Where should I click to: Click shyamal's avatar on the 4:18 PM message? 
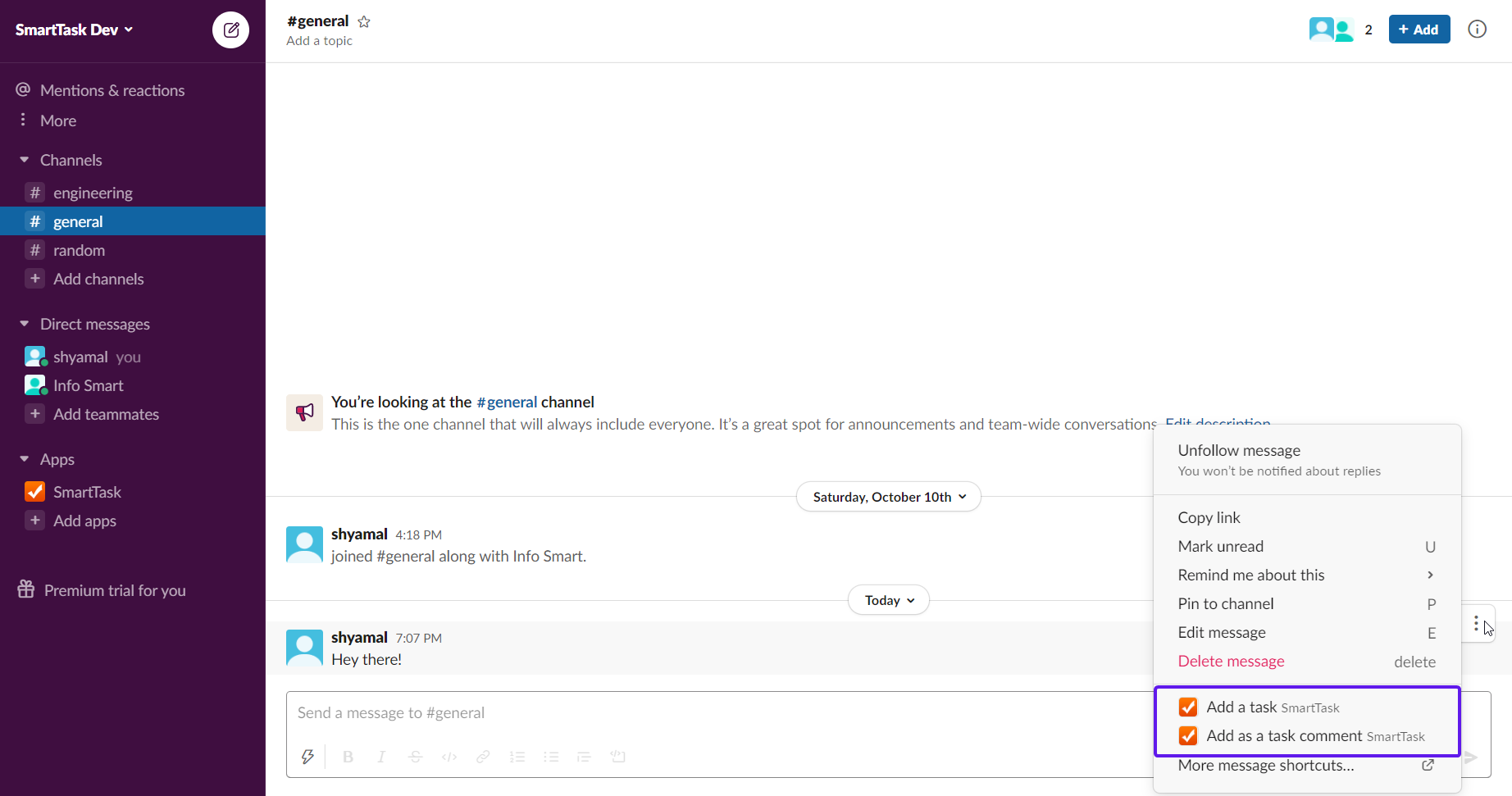pyautogui.click(x=304, y=544)
